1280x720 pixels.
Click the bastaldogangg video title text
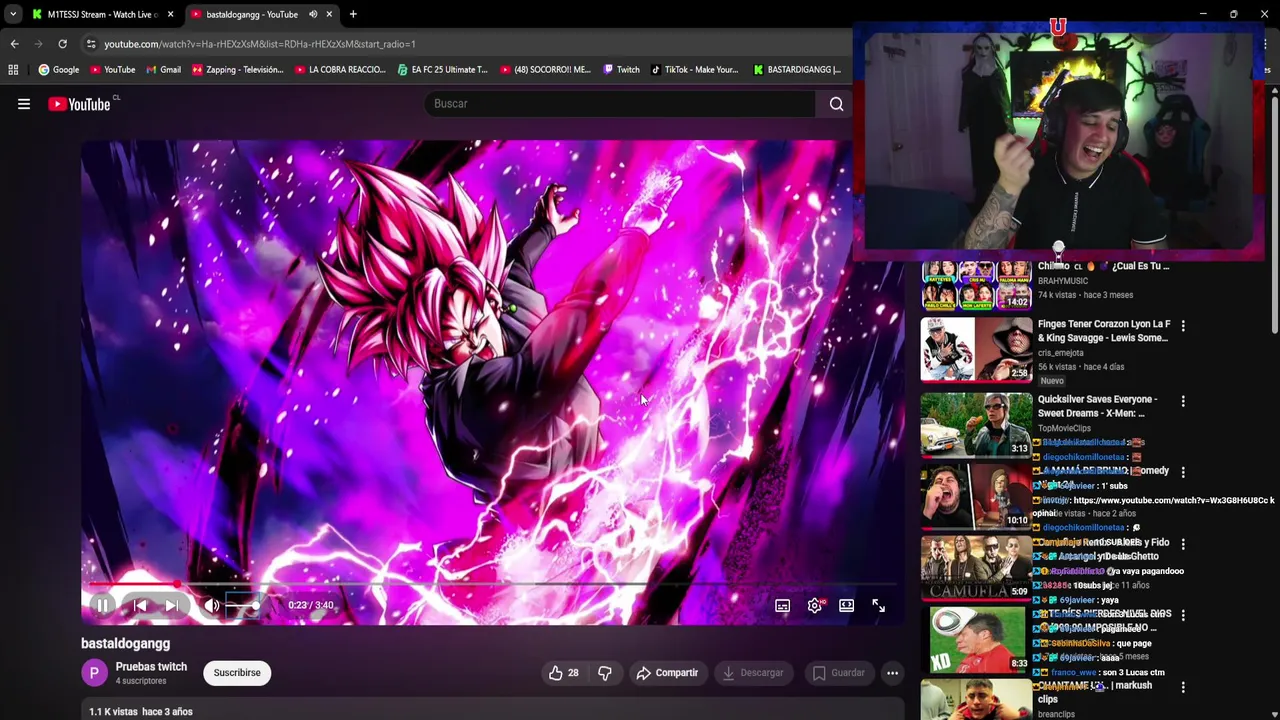125,644
